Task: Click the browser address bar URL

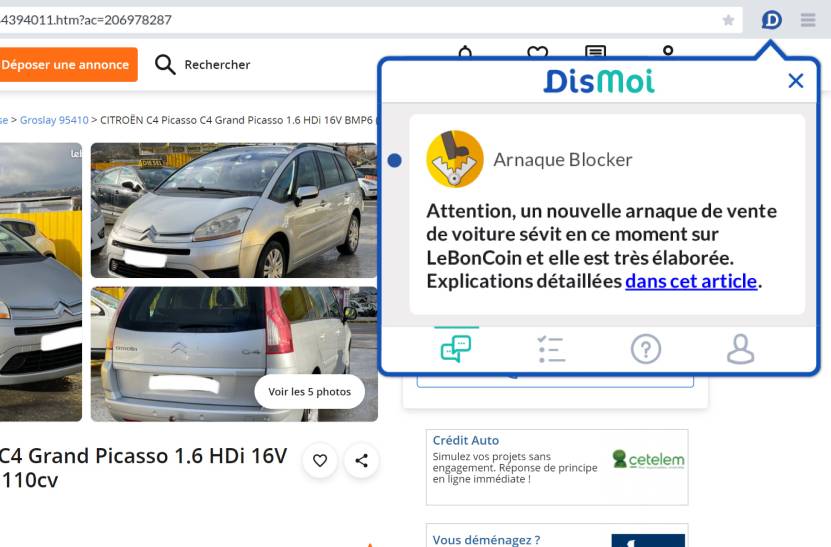Action: (x=86, y=20)
